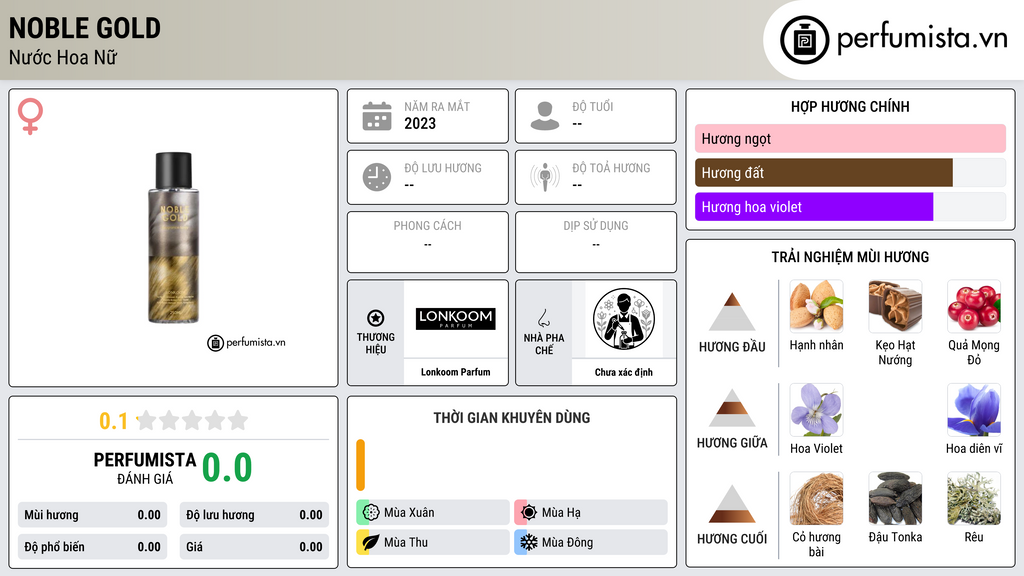Click the green 0.0 Perfumista score
1024x576 pixels.
227,468
